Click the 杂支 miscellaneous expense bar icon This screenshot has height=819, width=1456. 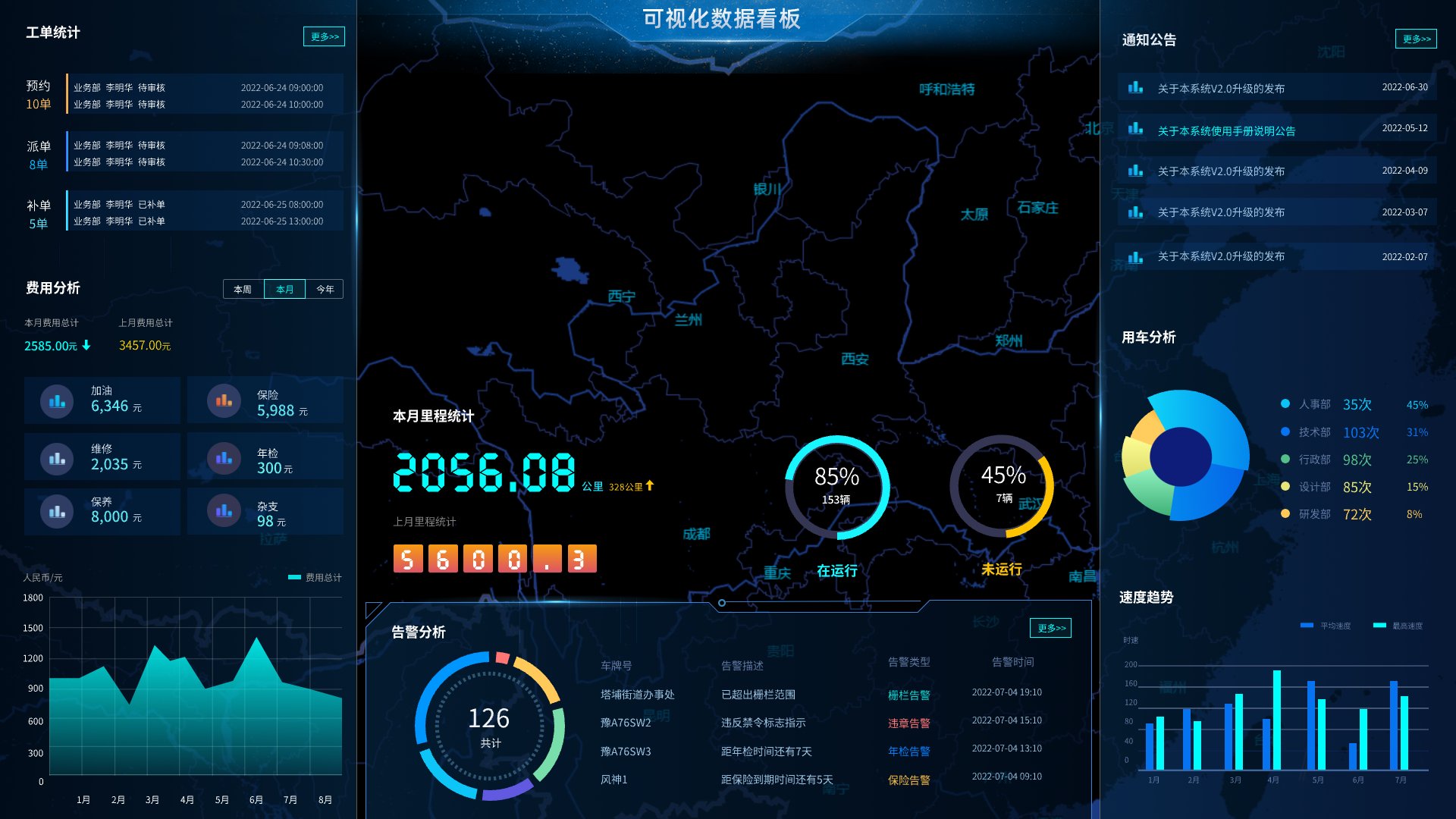tap(222, 511)
